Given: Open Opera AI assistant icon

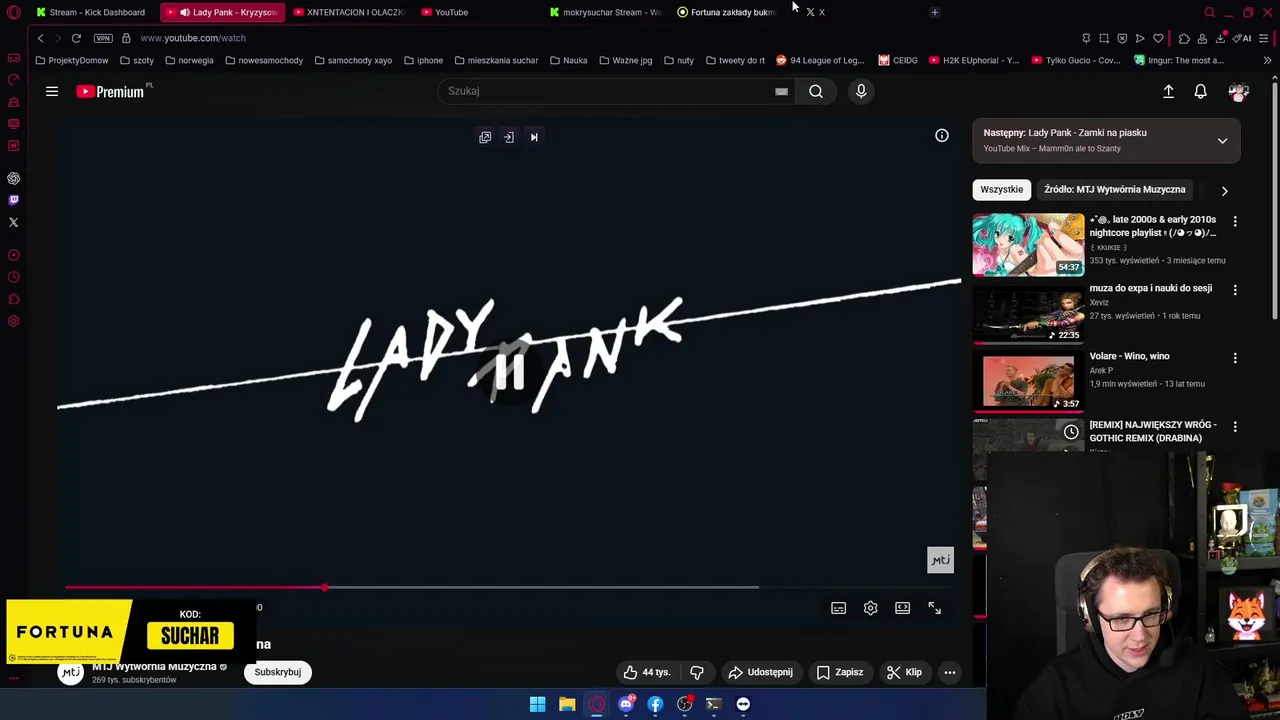Looking at the screenshot, I should (x=1243, y=38).
